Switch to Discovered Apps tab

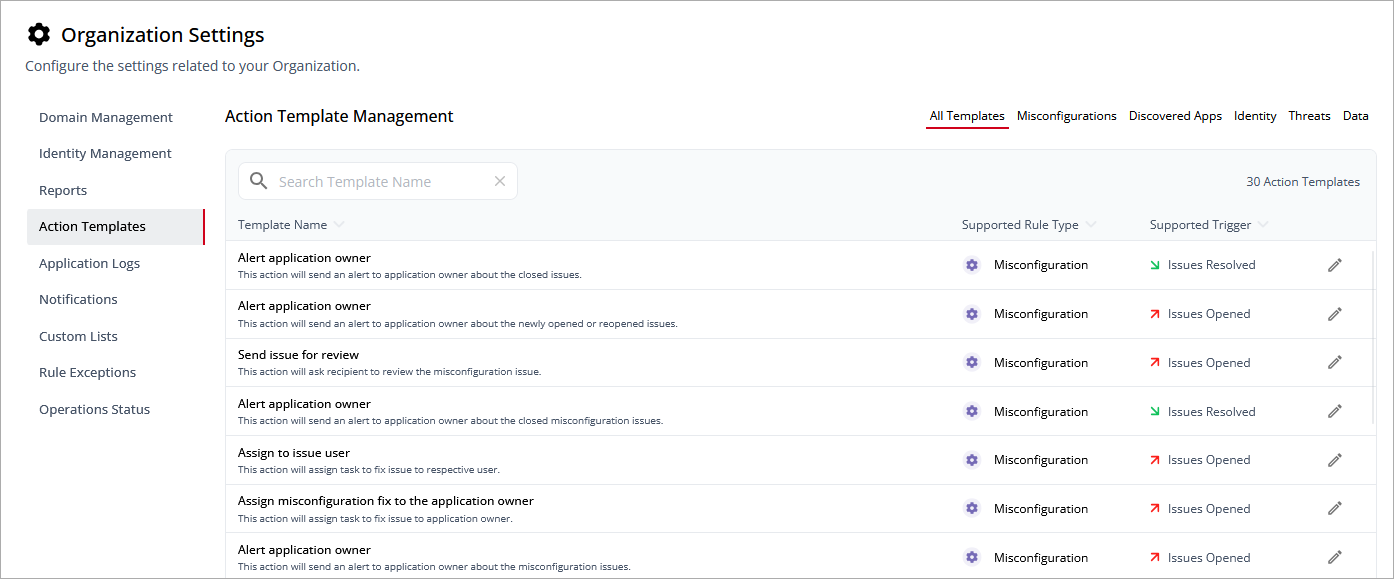click(x=1175, y=116)
